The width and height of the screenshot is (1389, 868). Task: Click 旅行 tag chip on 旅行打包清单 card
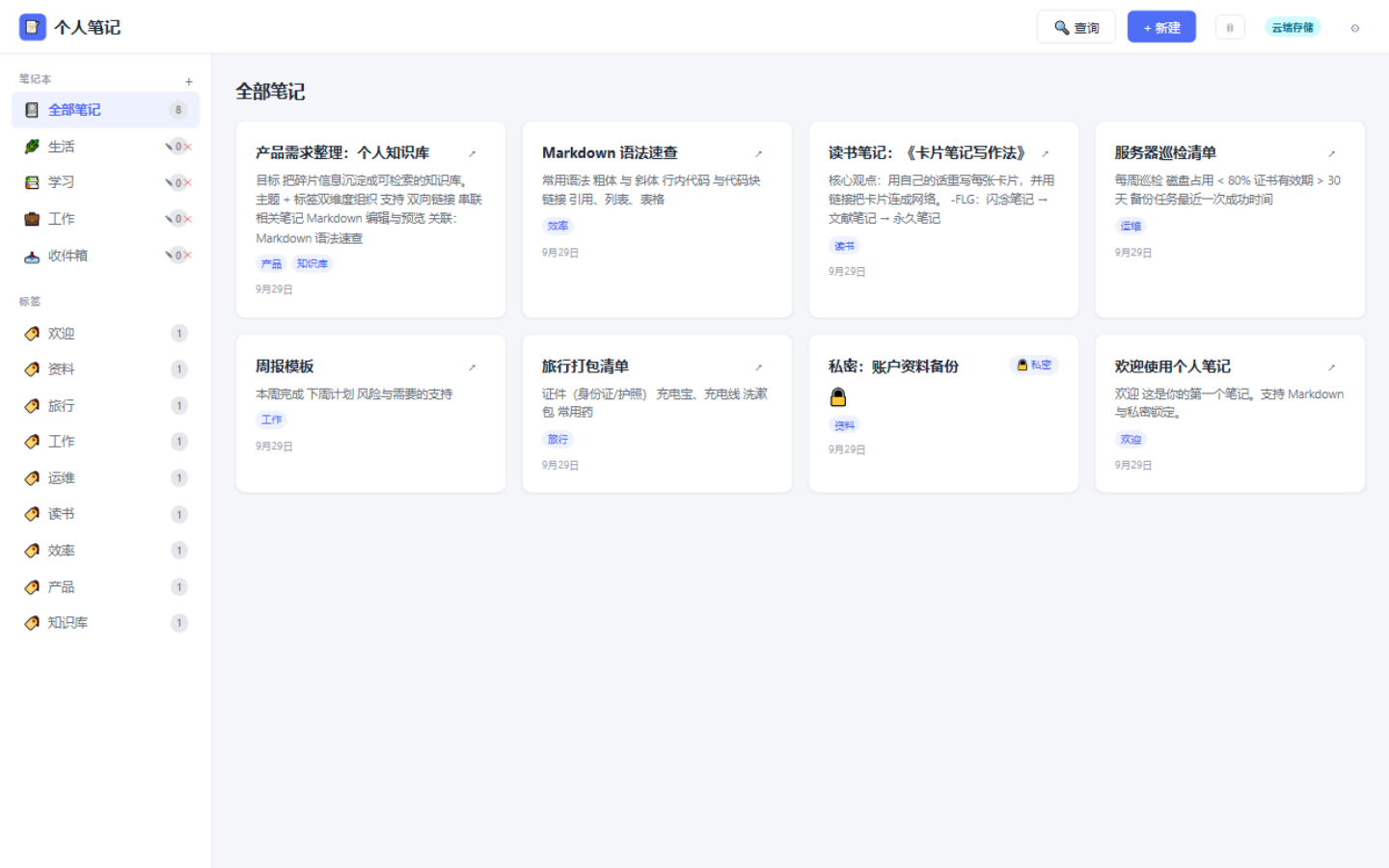558,439
